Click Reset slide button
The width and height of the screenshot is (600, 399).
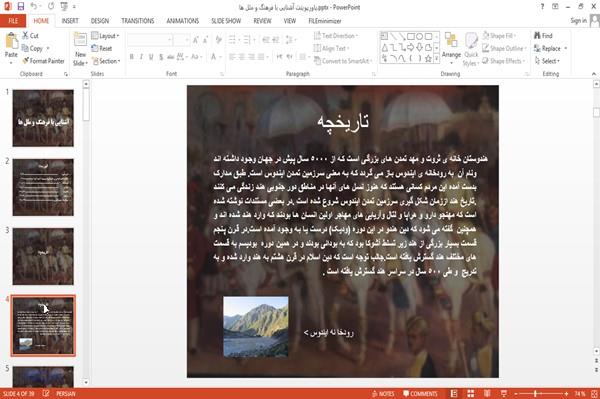102,48
